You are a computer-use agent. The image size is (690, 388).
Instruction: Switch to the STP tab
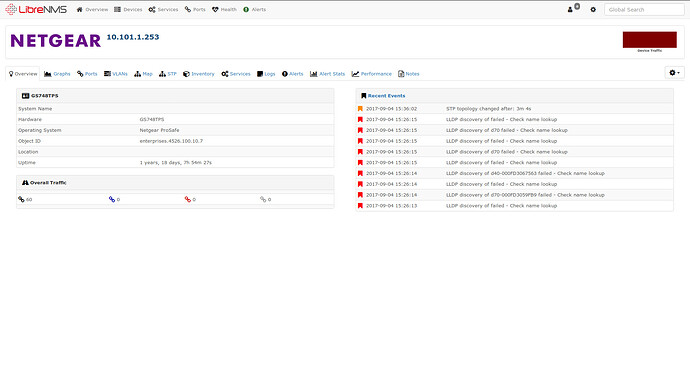[168, 74]
